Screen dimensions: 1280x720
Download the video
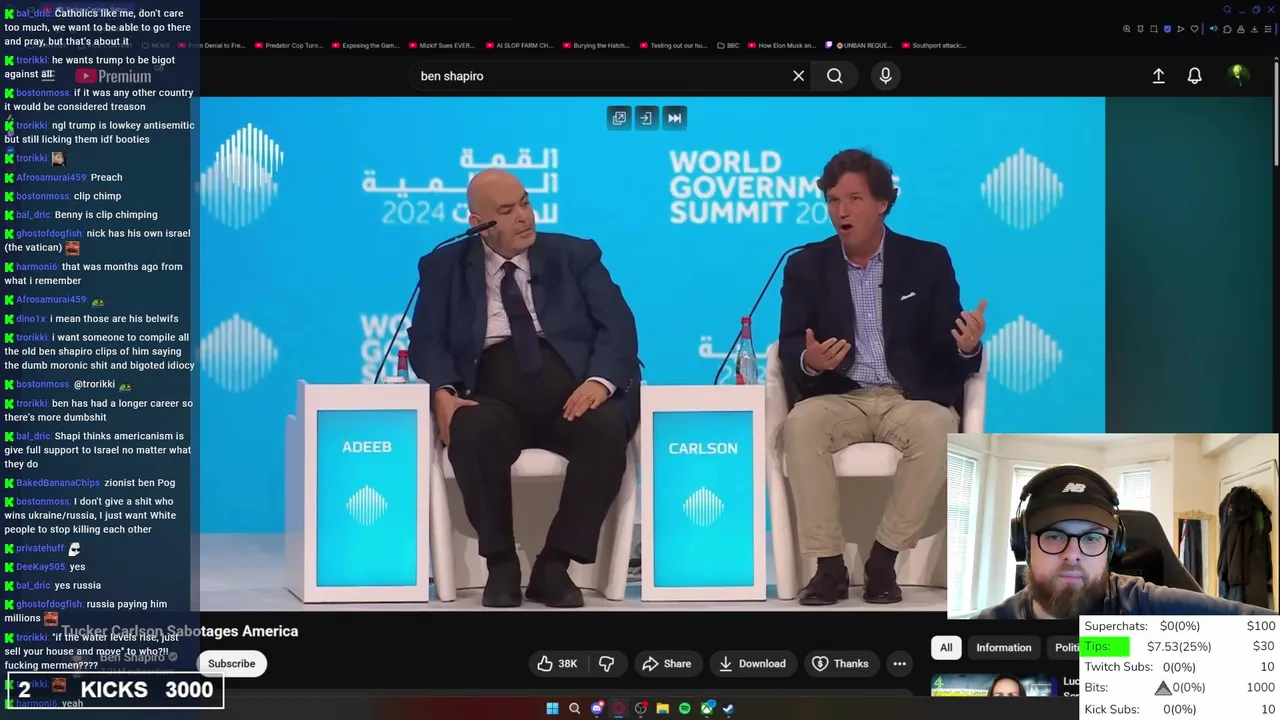(x=752, y=663)
